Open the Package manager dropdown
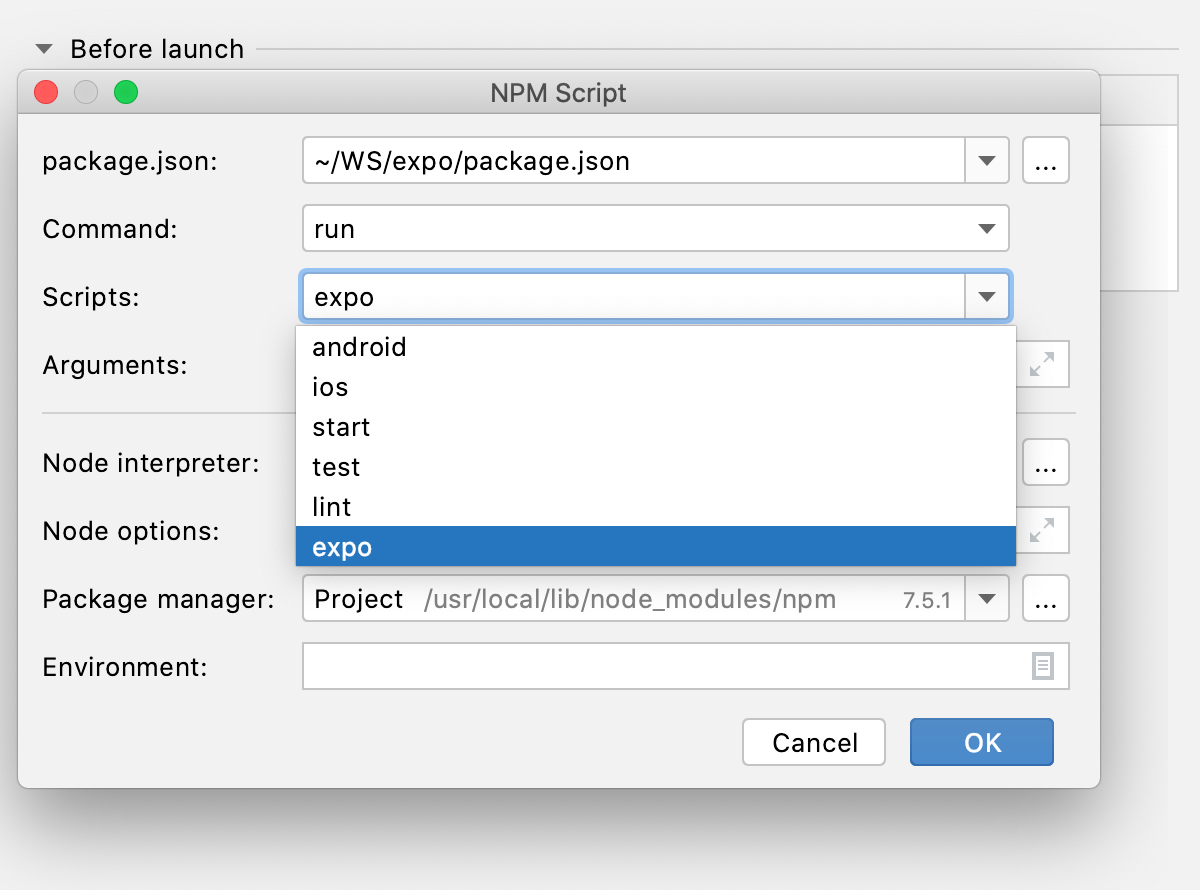 coord(988,598)
